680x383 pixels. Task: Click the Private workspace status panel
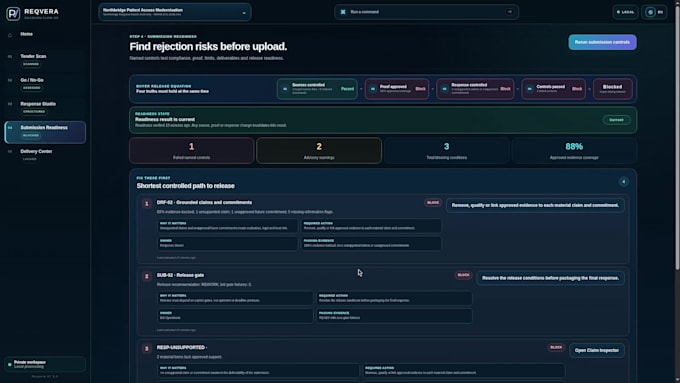coord(45,364)
